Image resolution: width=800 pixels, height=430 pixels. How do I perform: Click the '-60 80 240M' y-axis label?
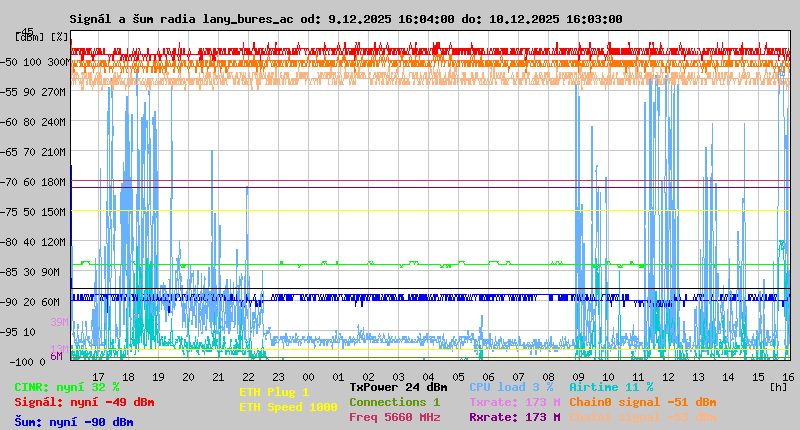[x=34, y=122]
